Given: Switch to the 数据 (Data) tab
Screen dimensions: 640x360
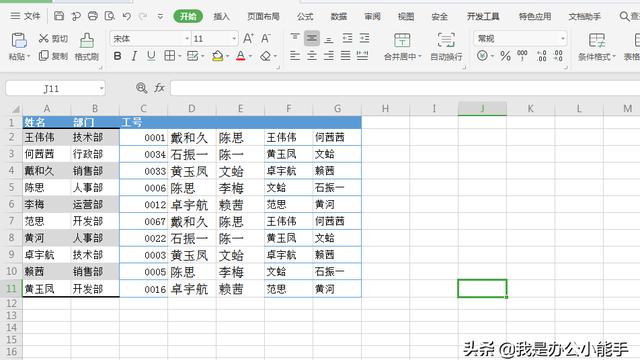Looking at the screenshot, I should 339,16.
